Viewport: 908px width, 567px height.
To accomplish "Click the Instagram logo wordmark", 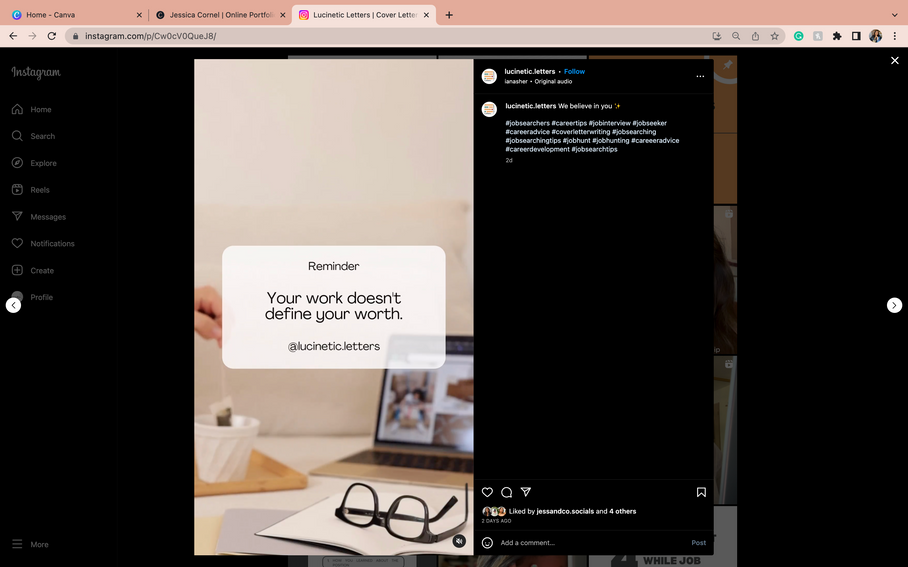I will tap(36, 72).
